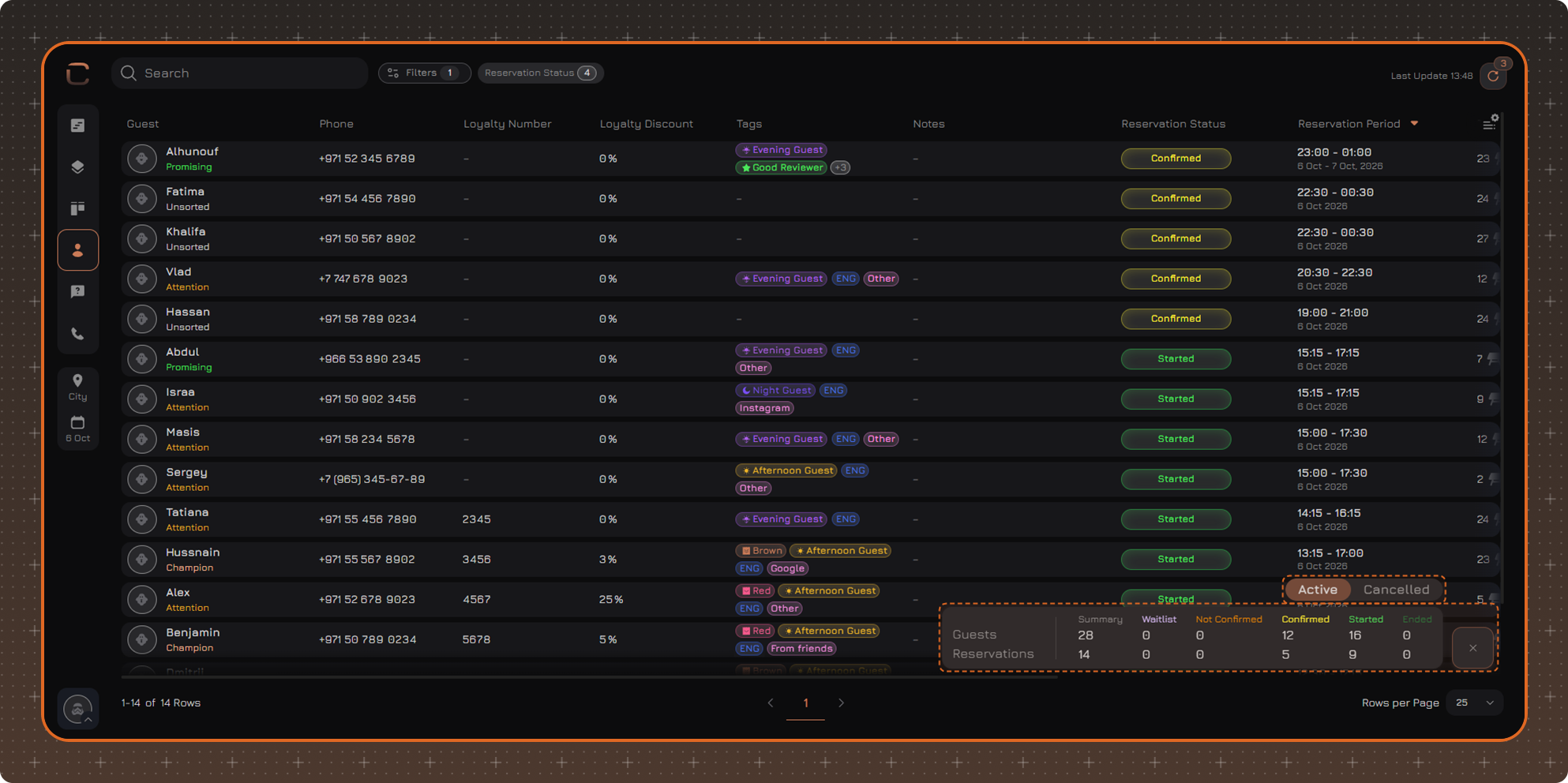1568x783 pixels.
Task: Expand the Rows per Page dropdown
Action: [x=1475, y=702]
